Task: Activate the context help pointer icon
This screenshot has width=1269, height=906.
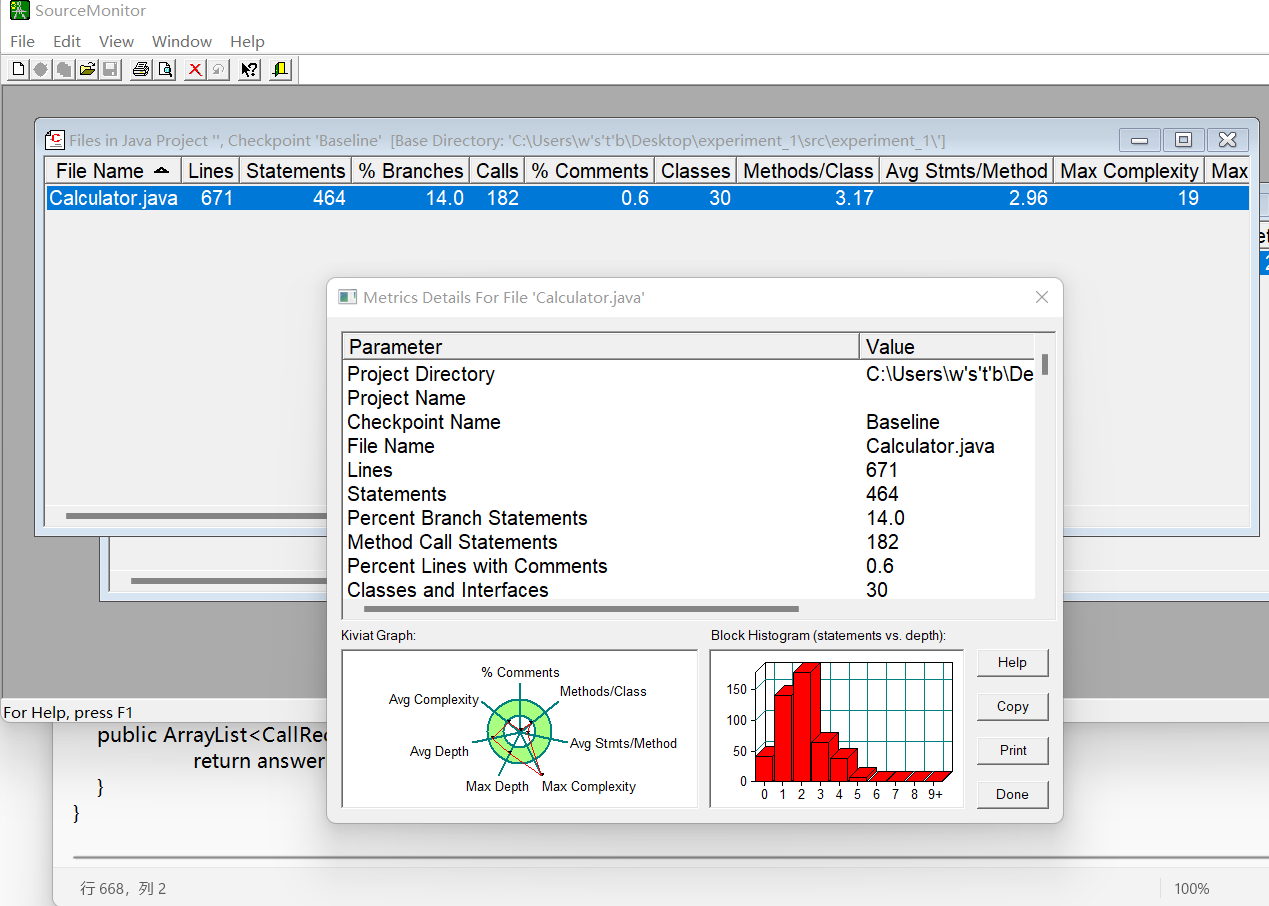Action: point(250,69)
